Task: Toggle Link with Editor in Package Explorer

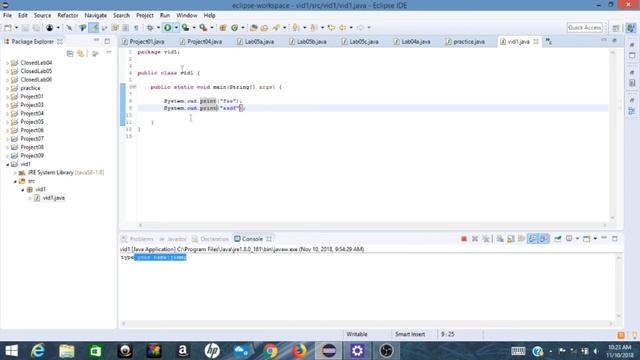Action: 80,54
